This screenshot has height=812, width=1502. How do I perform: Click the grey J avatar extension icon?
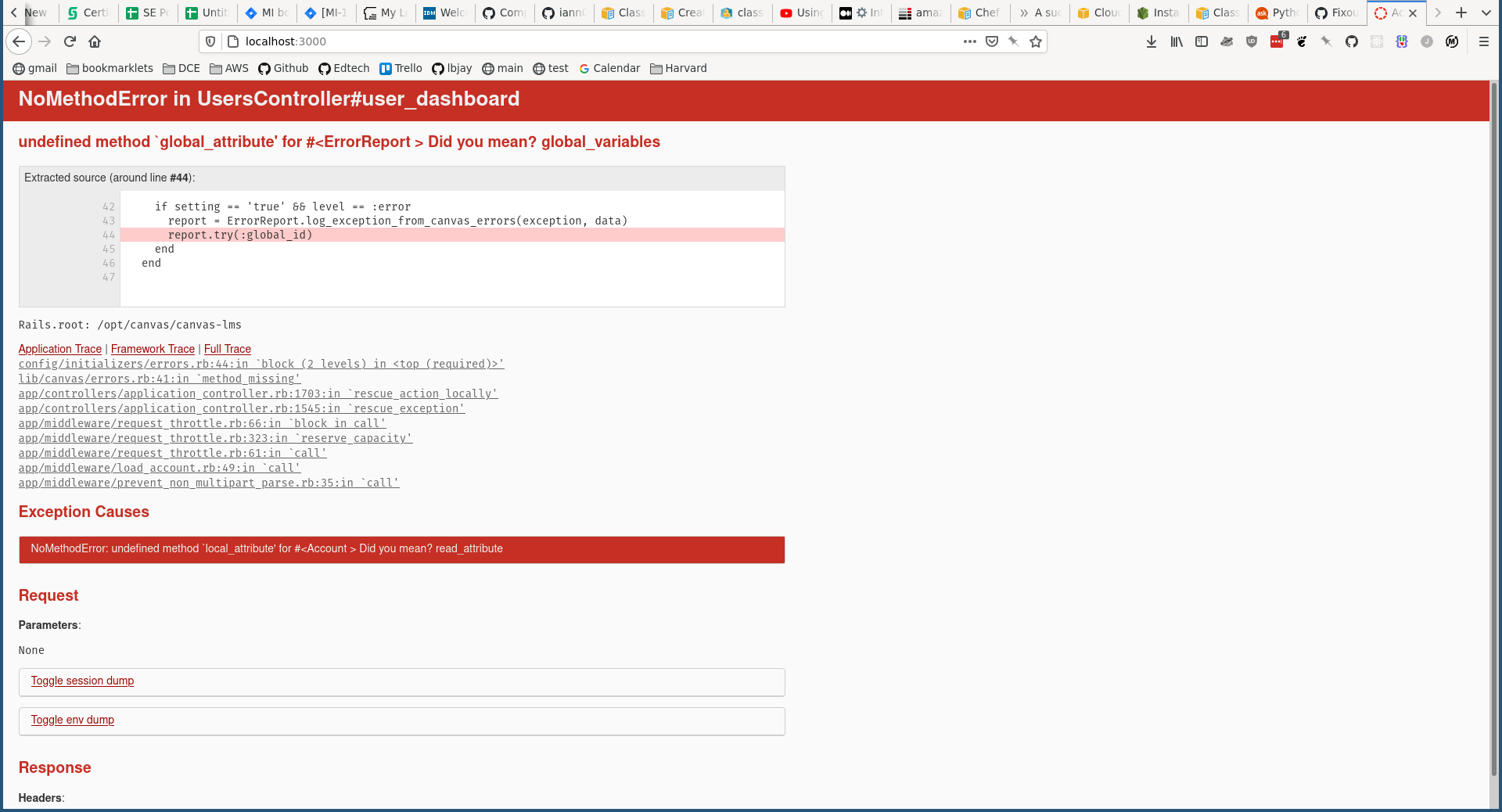(x=1427, y=41)
